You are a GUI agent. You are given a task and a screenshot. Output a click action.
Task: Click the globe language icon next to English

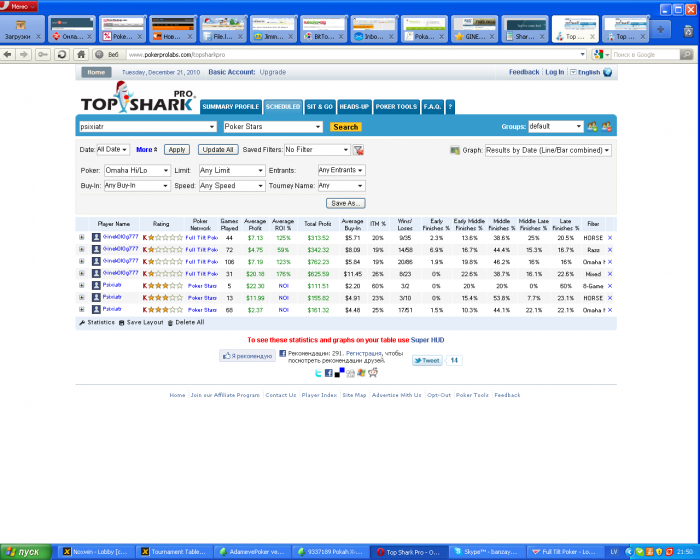[x=608, y=72]
